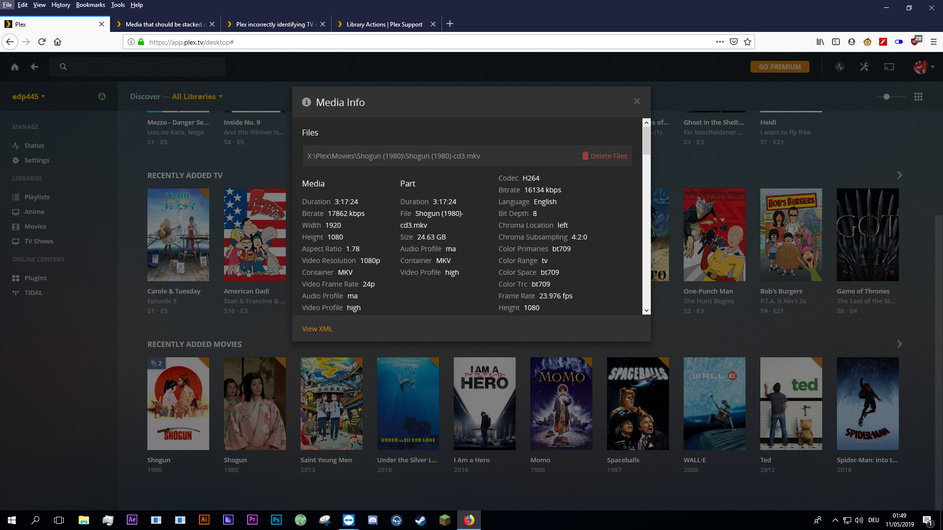Open the Ted movie poster
The image size is (943, 530).
(791, 404)
